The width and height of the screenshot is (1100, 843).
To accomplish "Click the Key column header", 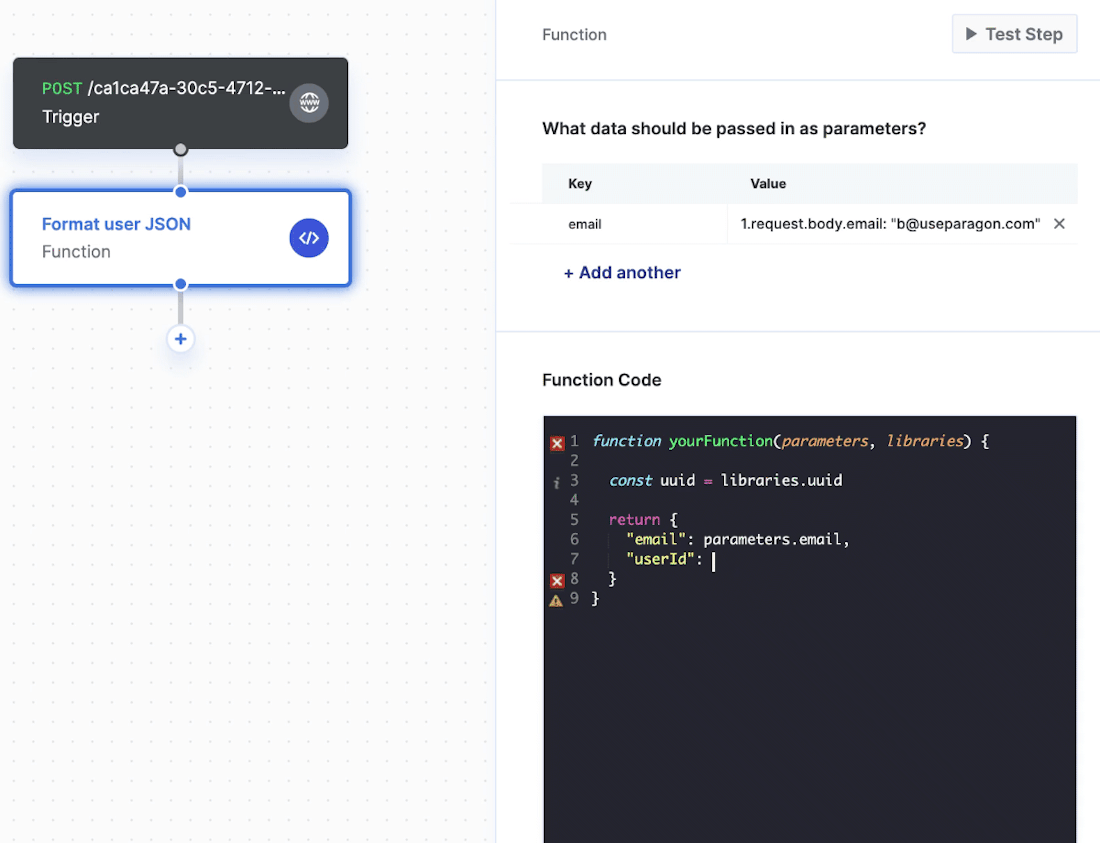I will (580, 184).
